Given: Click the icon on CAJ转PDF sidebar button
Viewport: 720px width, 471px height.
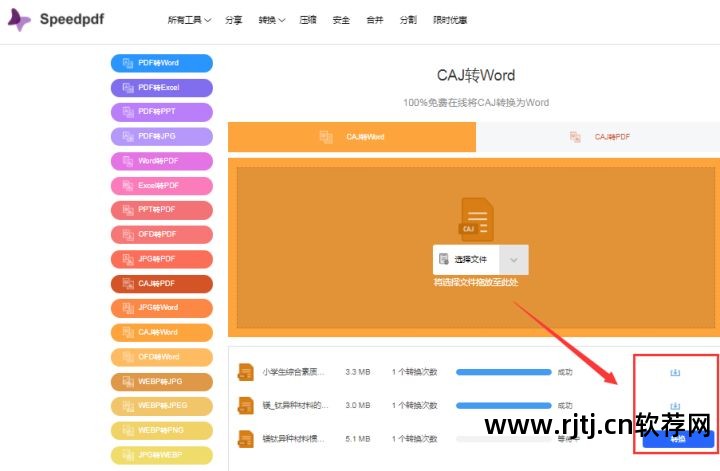Looking at the screenshot, I should point(128,284).
